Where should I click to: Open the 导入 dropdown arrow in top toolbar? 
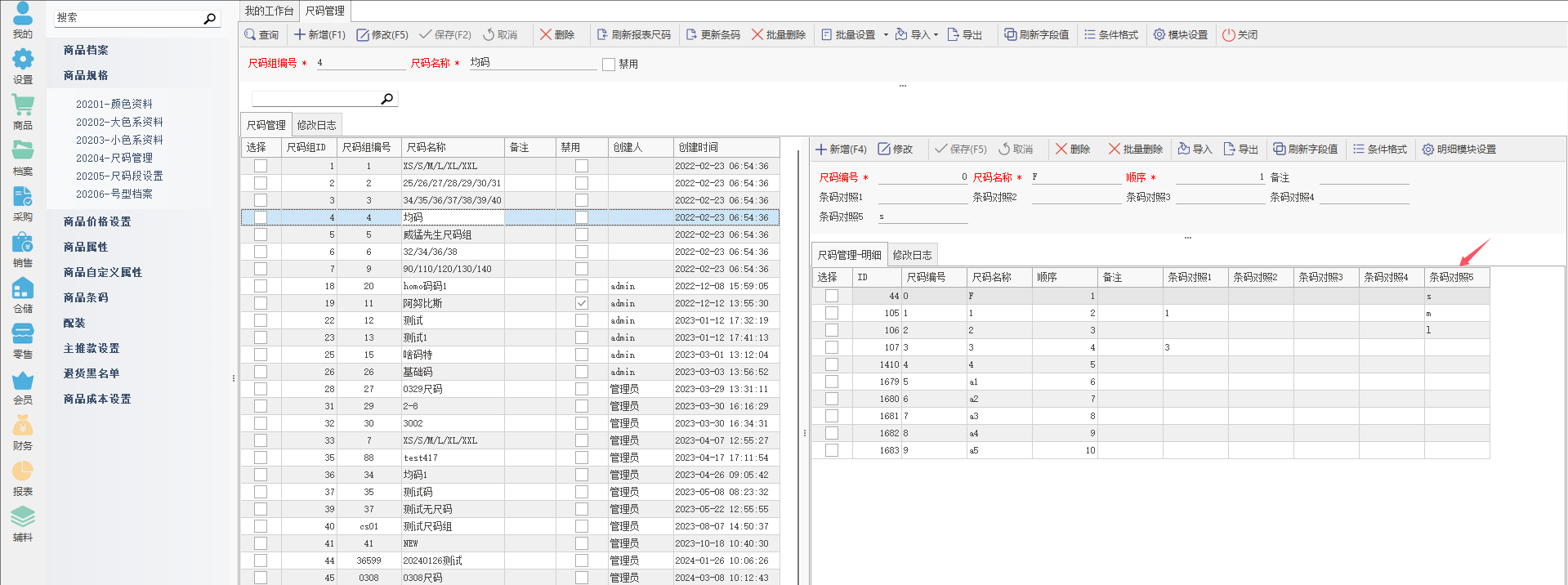(936, 35)
